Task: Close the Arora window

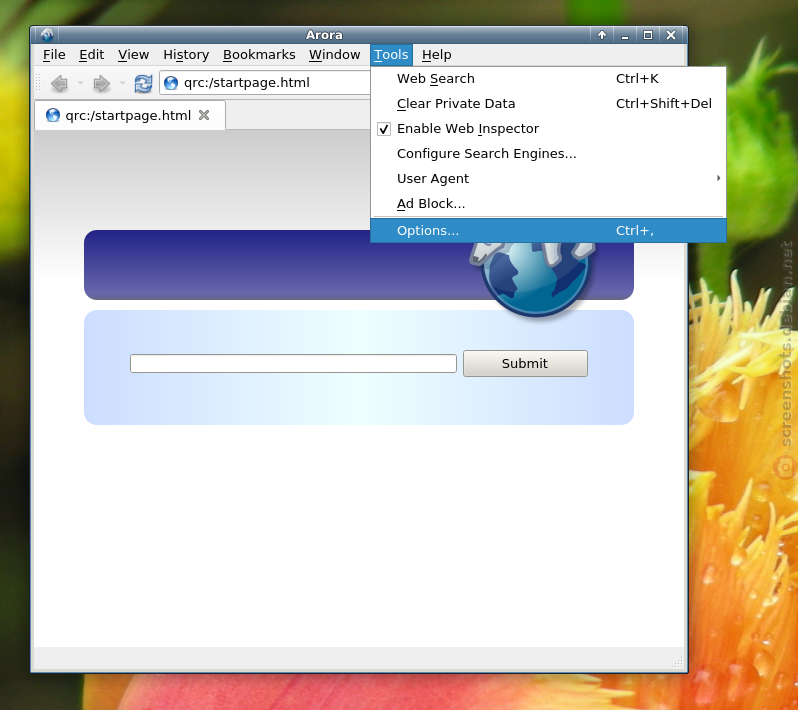Action: click(x=671, y=35)
